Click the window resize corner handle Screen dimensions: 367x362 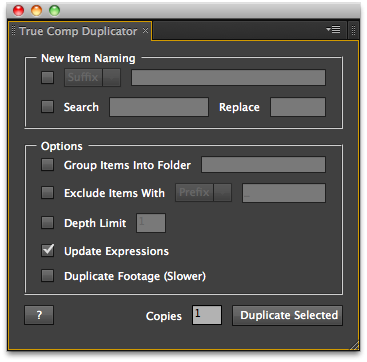354,345
